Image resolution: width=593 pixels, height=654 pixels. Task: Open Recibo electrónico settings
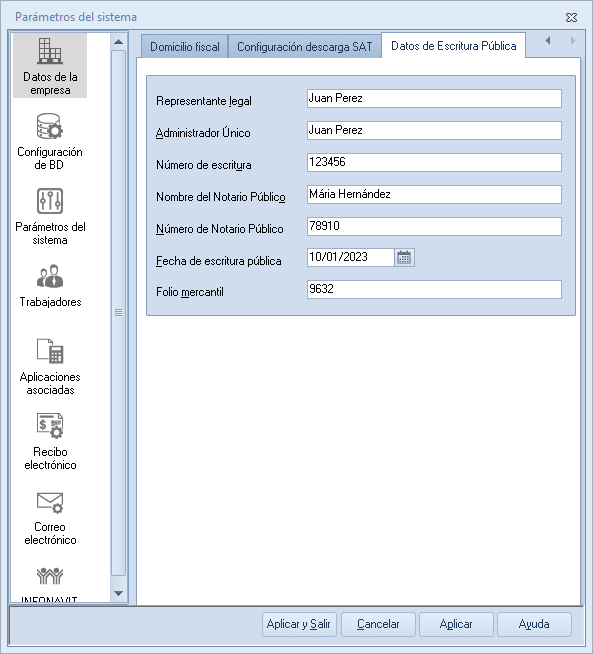pyautogui.click(x=50, y=441)
